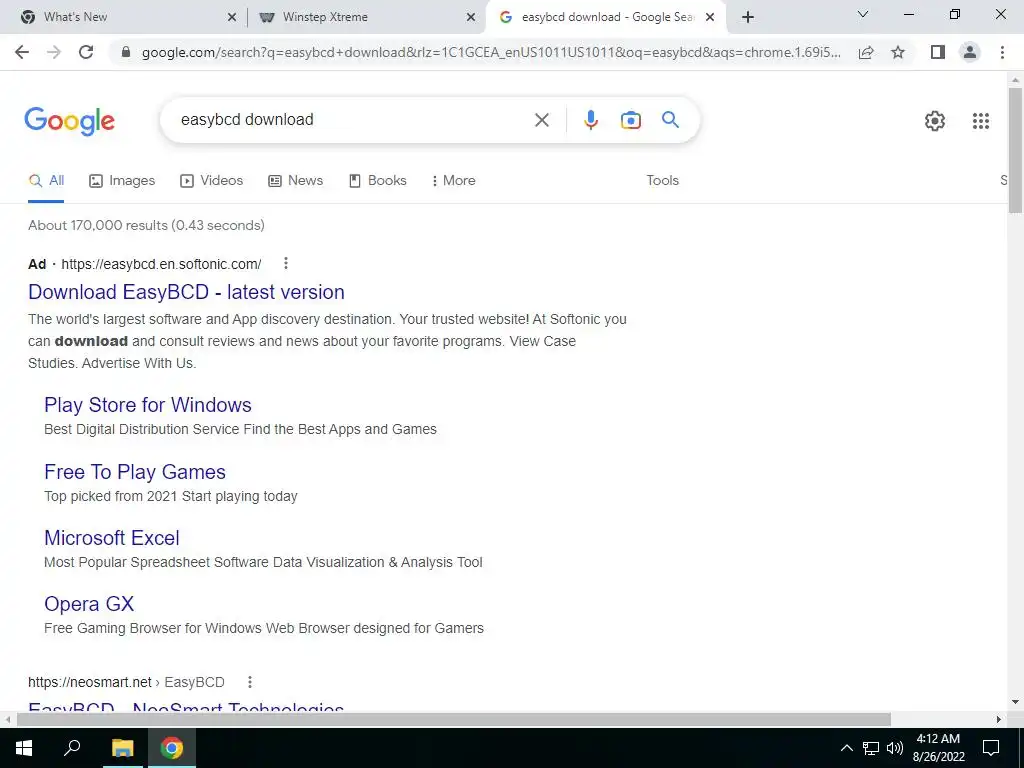Screen dimensions: 1024x768
Task: Open the Tools search options
Action: pos(662,180)
